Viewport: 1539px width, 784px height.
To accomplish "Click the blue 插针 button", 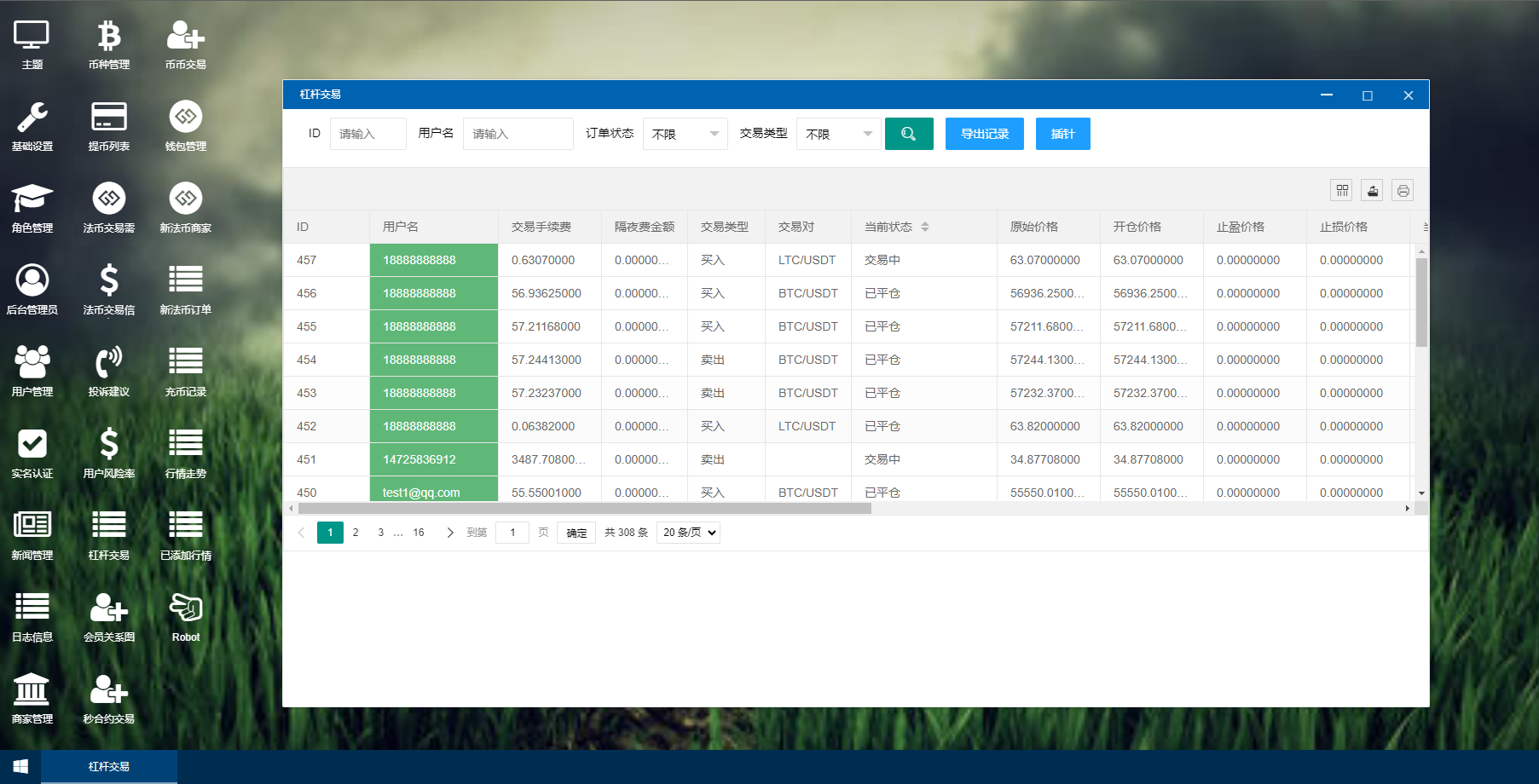I will (1062, 134).
